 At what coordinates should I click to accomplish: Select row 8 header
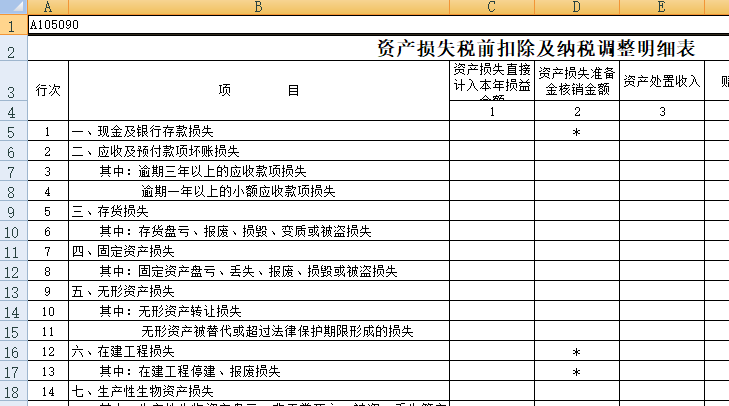click(x=13, y=191)
